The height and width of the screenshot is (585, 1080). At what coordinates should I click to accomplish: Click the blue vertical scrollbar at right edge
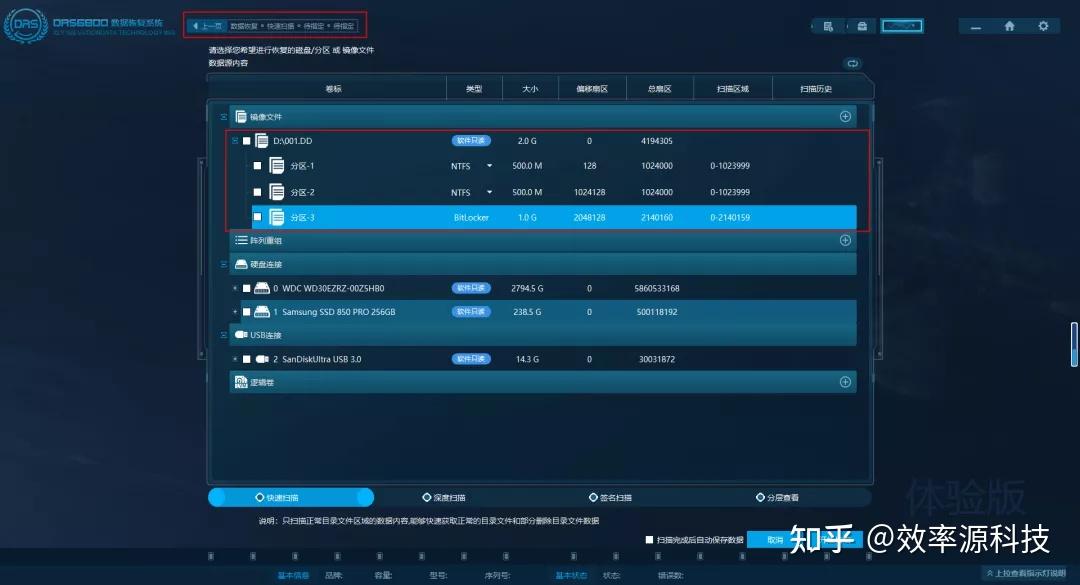[1074, 344]
